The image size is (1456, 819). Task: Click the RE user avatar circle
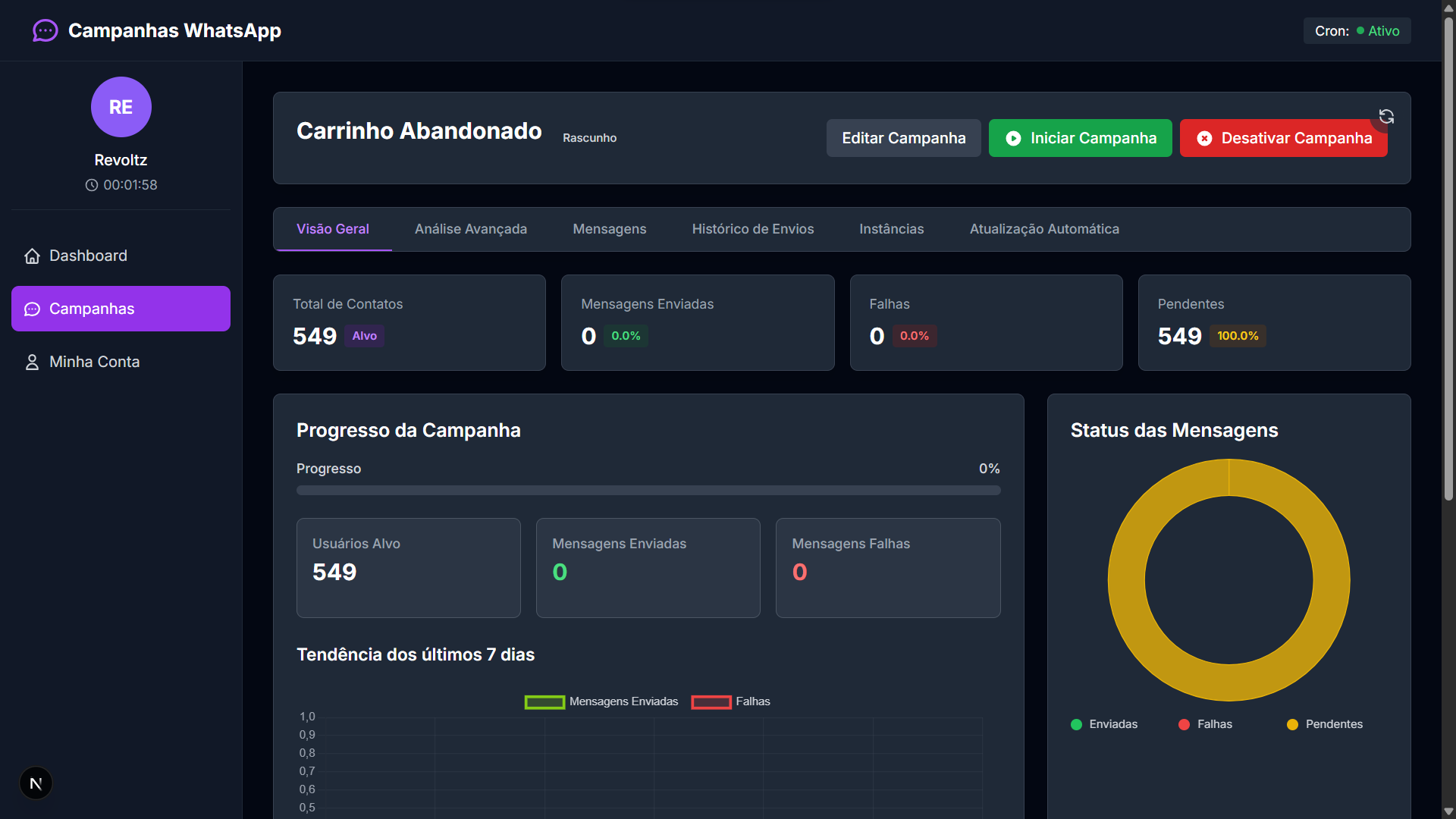coord(121,107)
